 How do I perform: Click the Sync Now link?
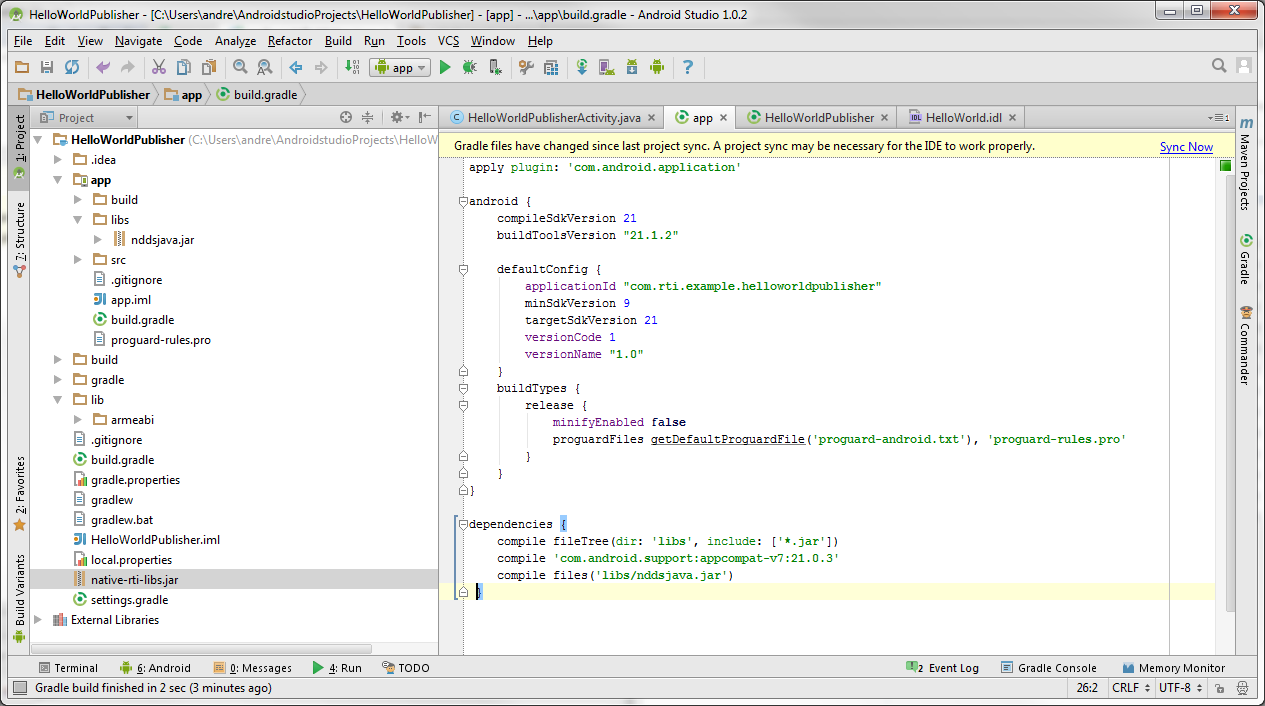[x=1186, y=147]
